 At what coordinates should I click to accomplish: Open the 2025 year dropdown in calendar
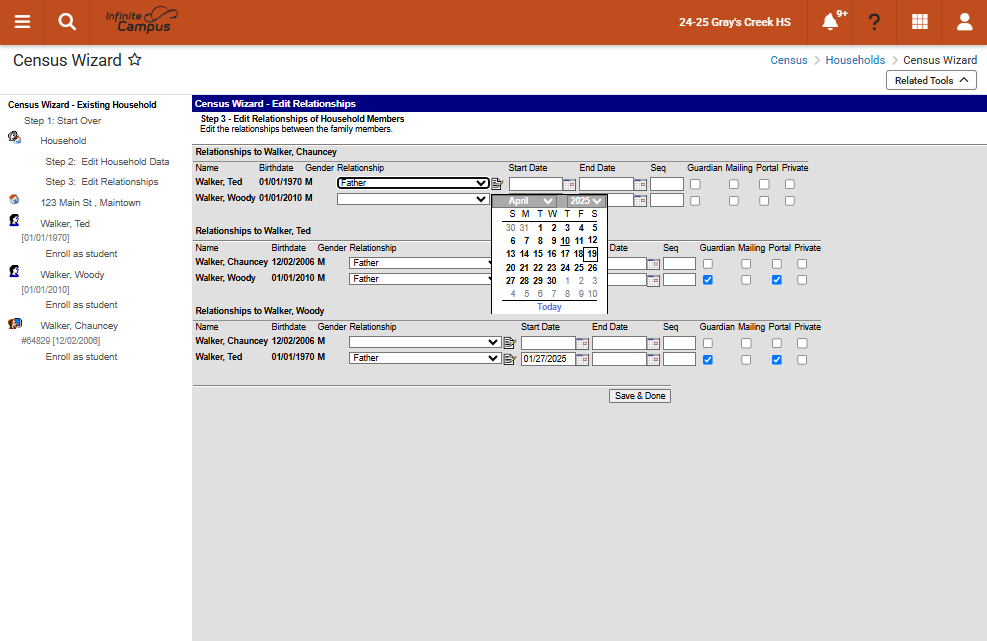tap(585, 201)
